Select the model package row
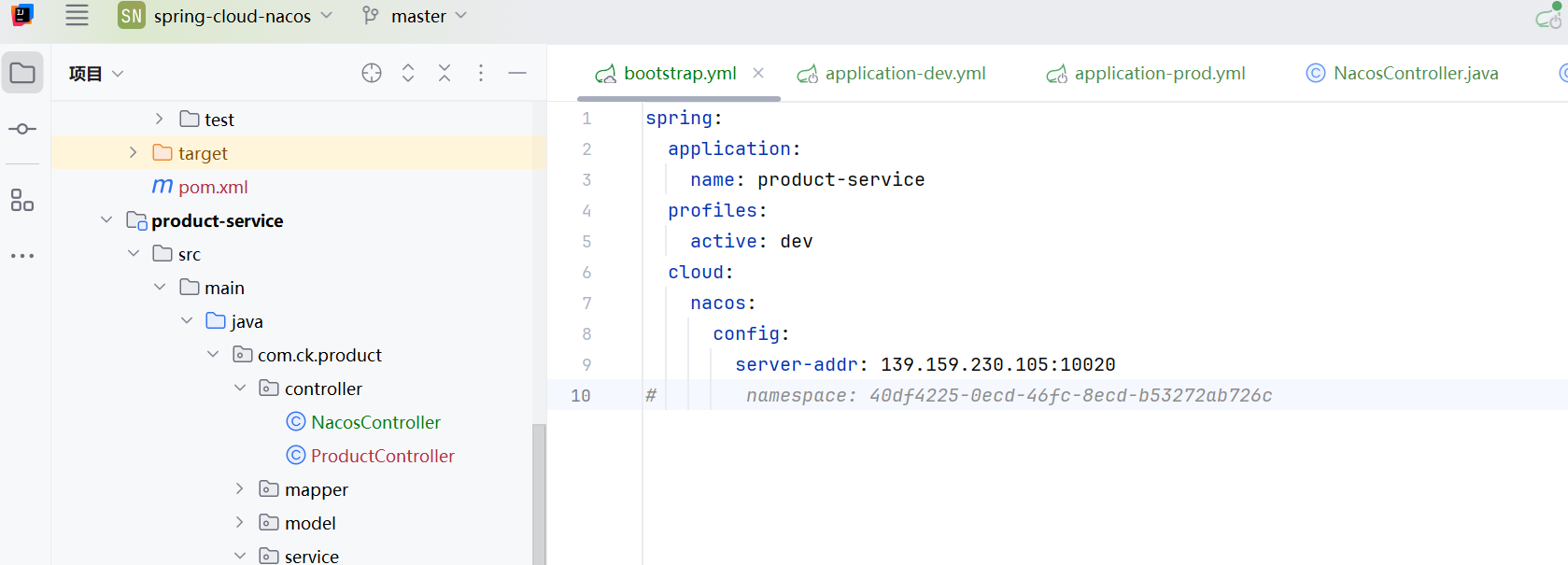 [291, 523]
